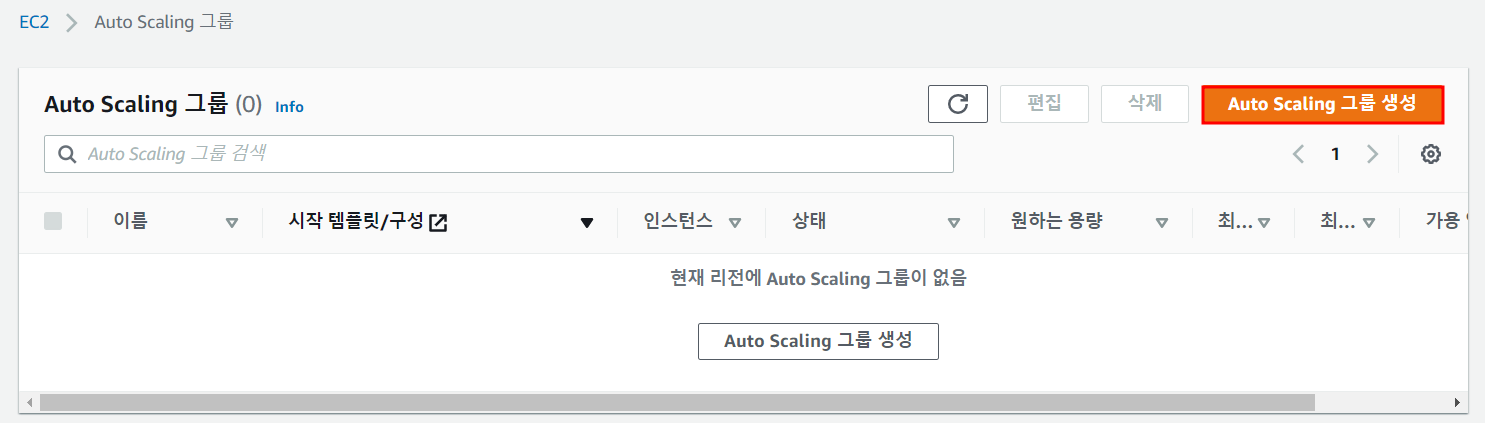Click '현재 리전에 Auto Scaling 그룹이 없음' message
Image resolution: width=1485 pixels, height=423 pixels.
818,279
